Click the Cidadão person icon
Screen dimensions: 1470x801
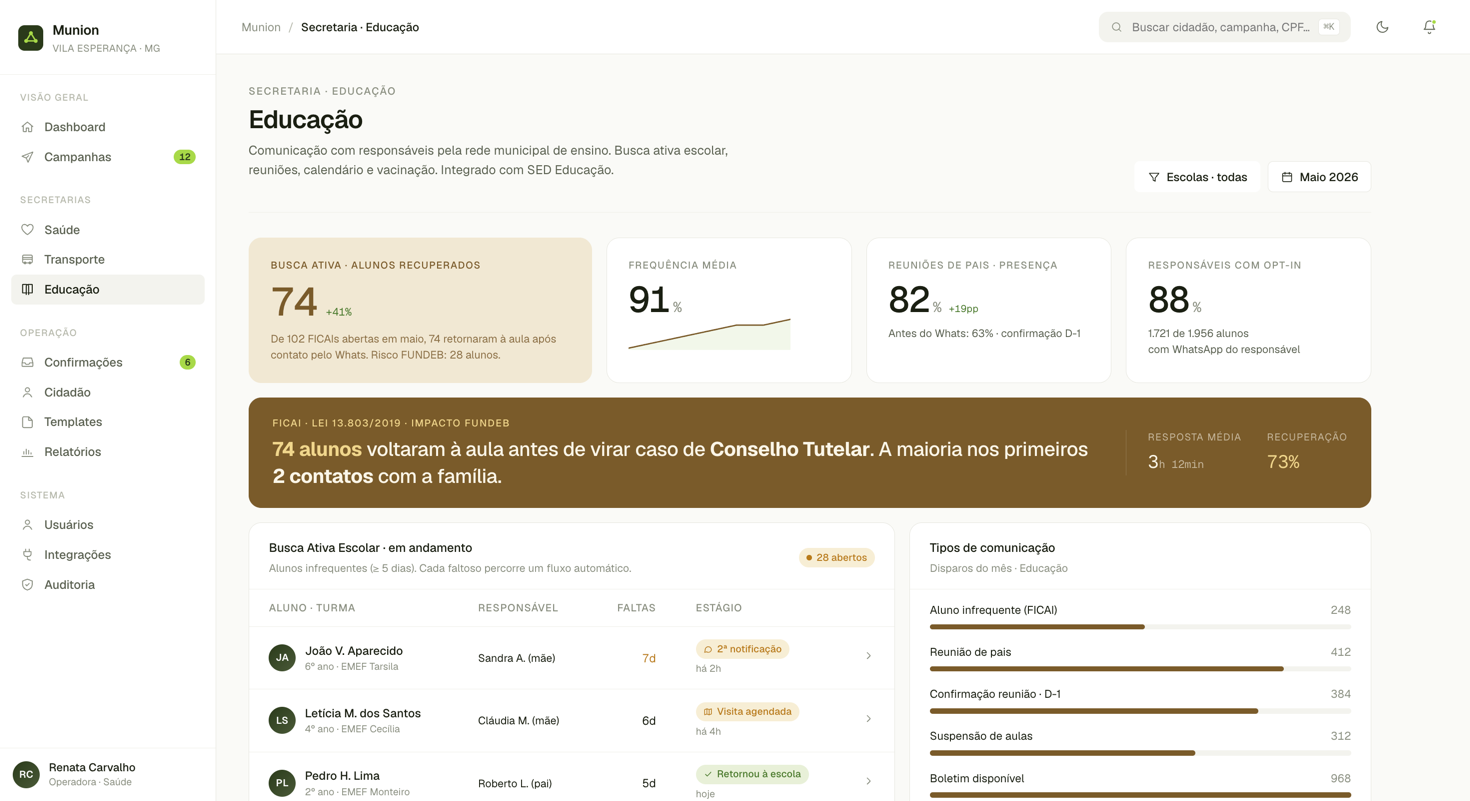coord(27,392)
